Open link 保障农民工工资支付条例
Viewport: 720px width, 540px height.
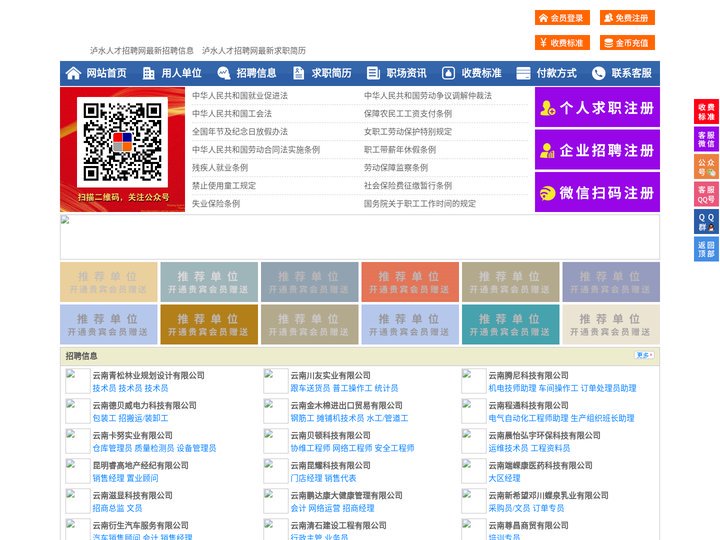[408, 113]
